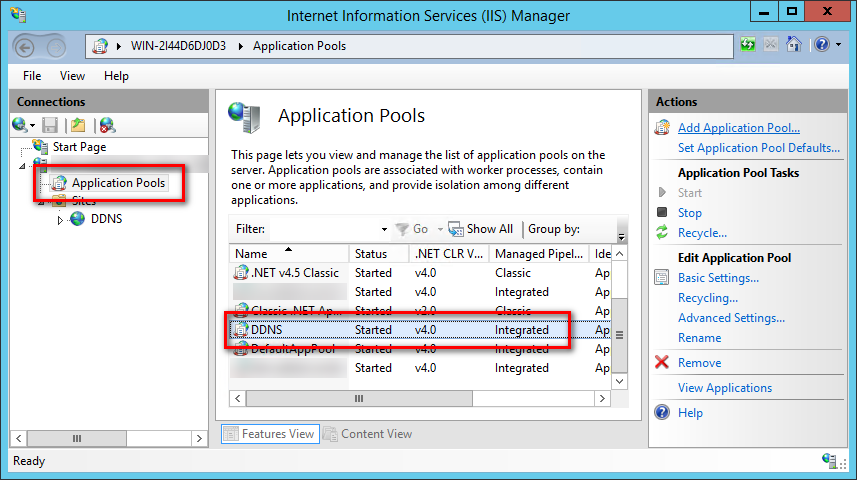857x480 pixels.
Task: Select Start Page in the tree
Action: click(79, 147)
